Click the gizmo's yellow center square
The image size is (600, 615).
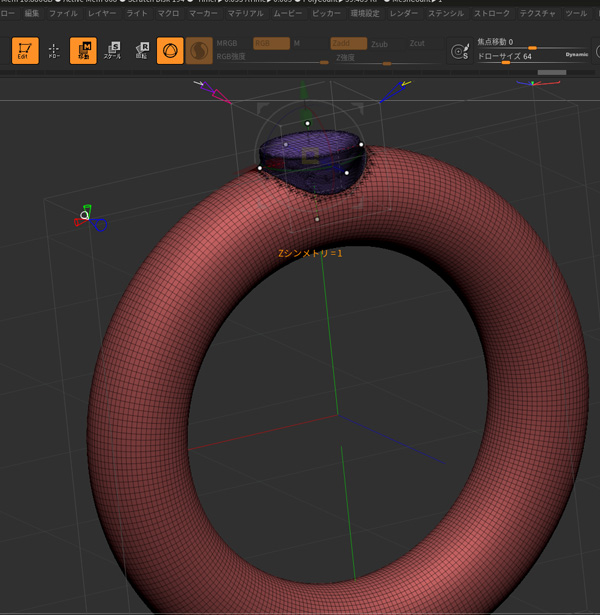point(310,156)
